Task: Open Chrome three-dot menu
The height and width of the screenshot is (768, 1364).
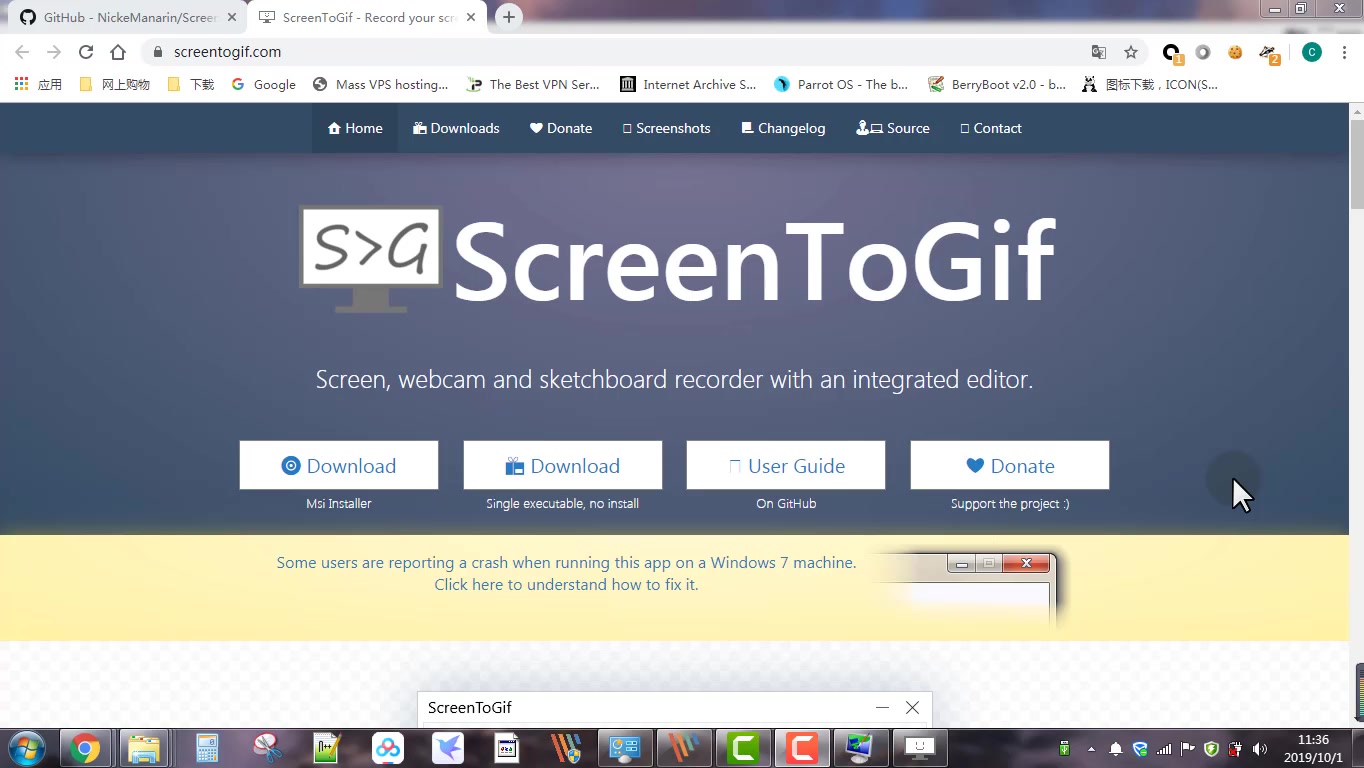Action: [1344, 52]
